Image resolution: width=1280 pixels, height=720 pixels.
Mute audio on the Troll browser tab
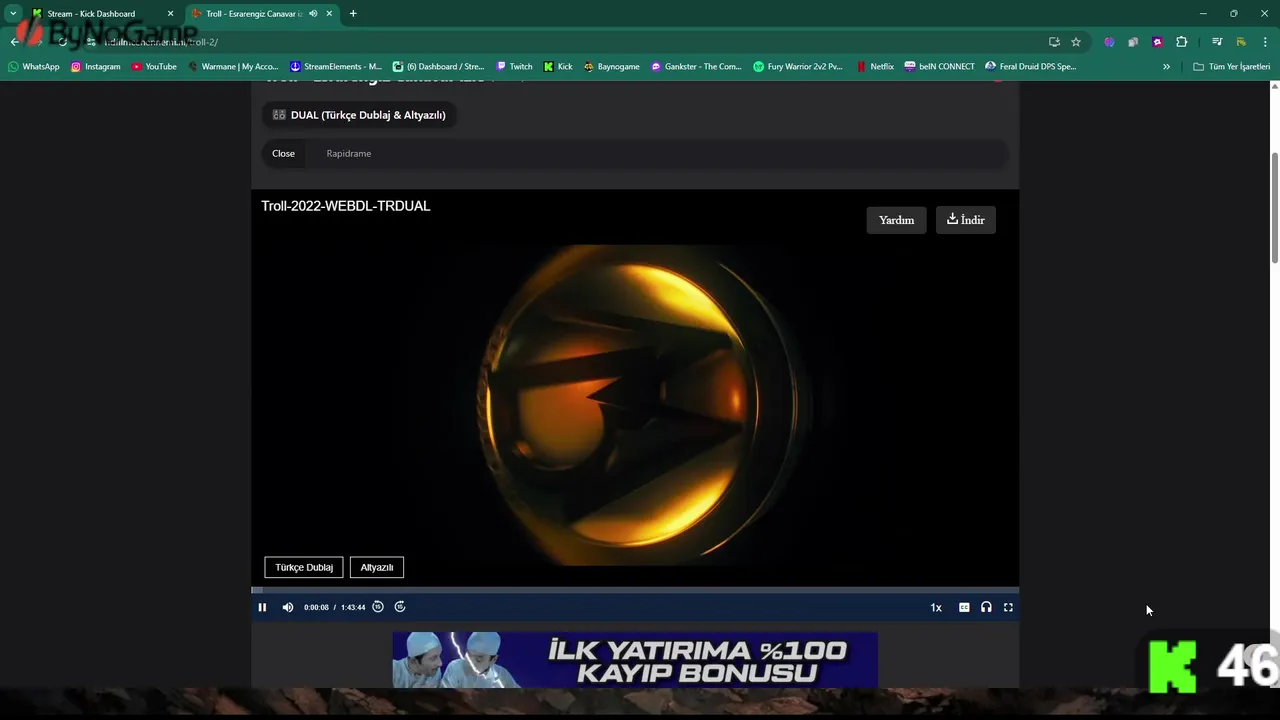[x=313, y=14]
